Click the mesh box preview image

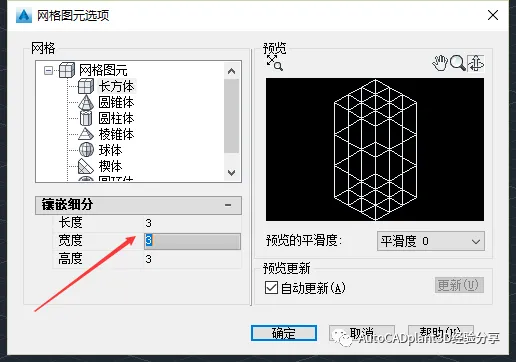[x=375, y=149]
